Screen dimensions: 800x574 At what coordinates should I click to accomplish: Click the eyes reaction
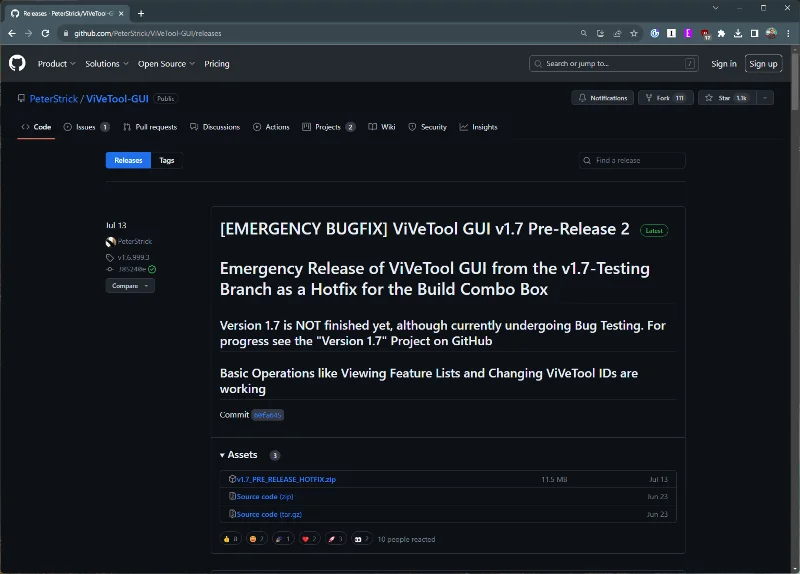coord(361,539)
